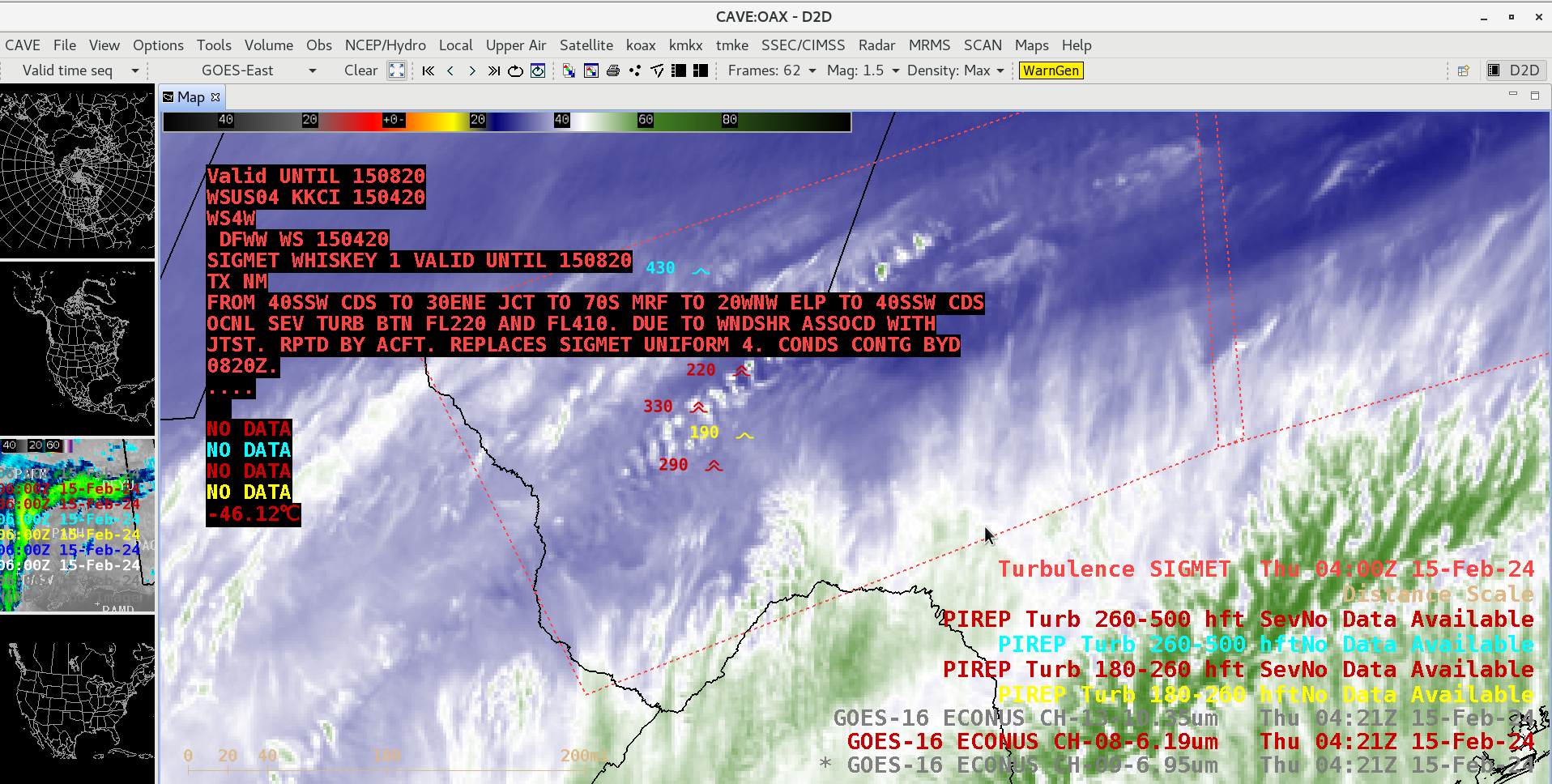Click the color bar near the 80 label
1552x784 pixels.
[730, 120]
